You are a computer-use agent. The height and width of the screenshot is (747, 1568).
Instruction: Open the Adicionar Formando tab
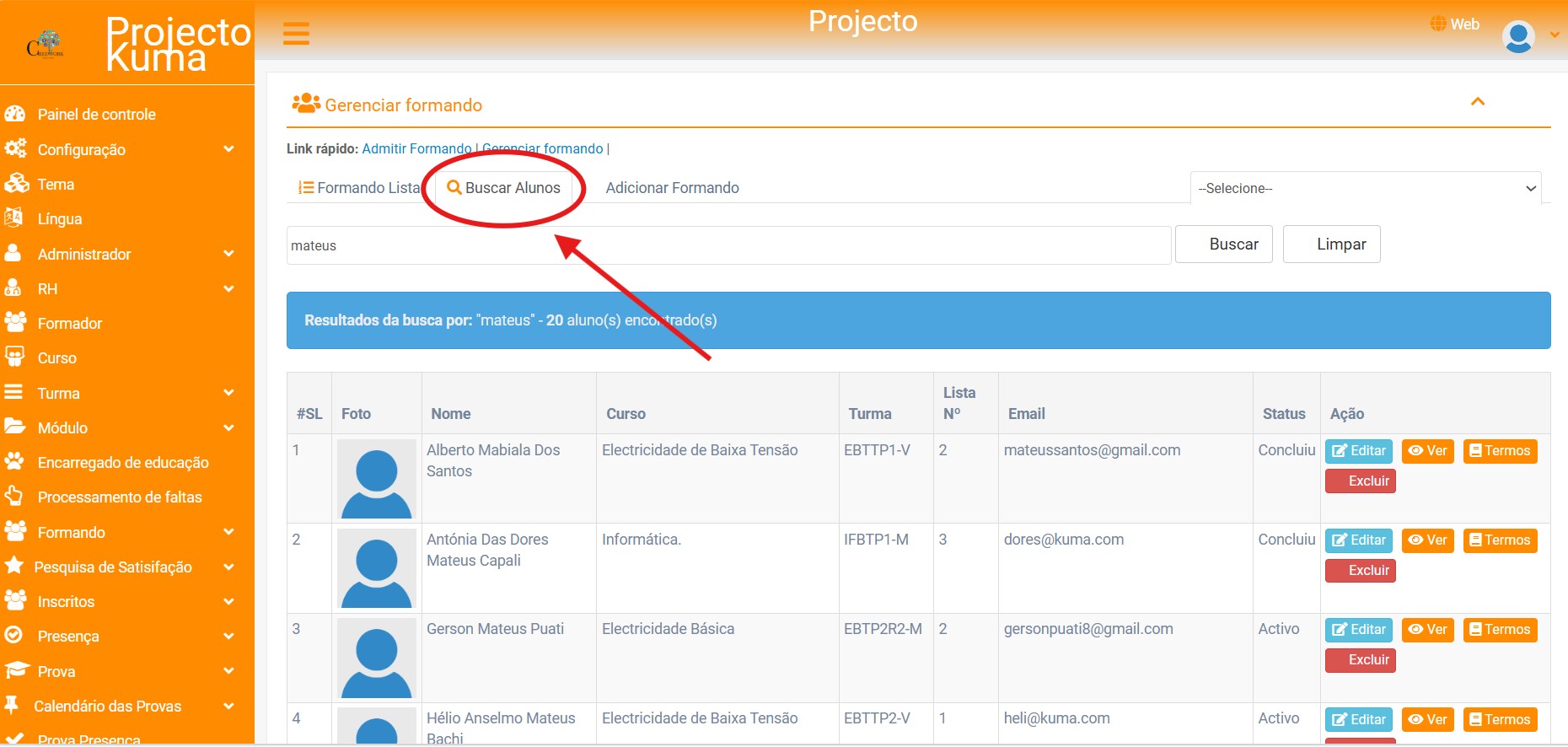pyautogui.click(x=672, y=188)
